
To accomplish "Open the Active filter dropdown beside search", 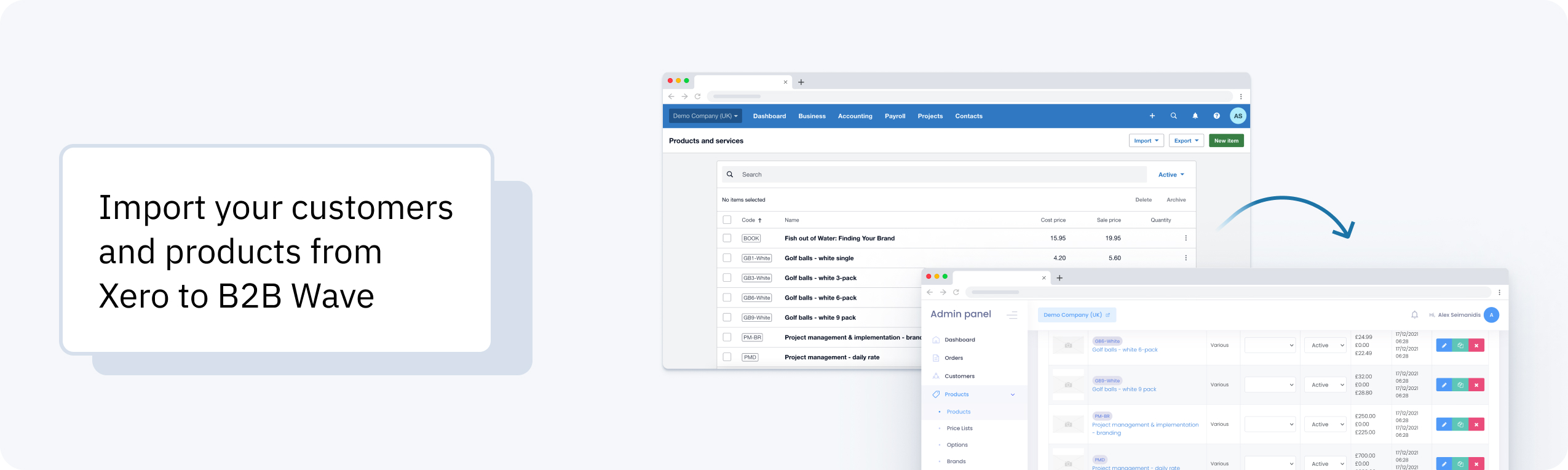I will point(1171,175).
